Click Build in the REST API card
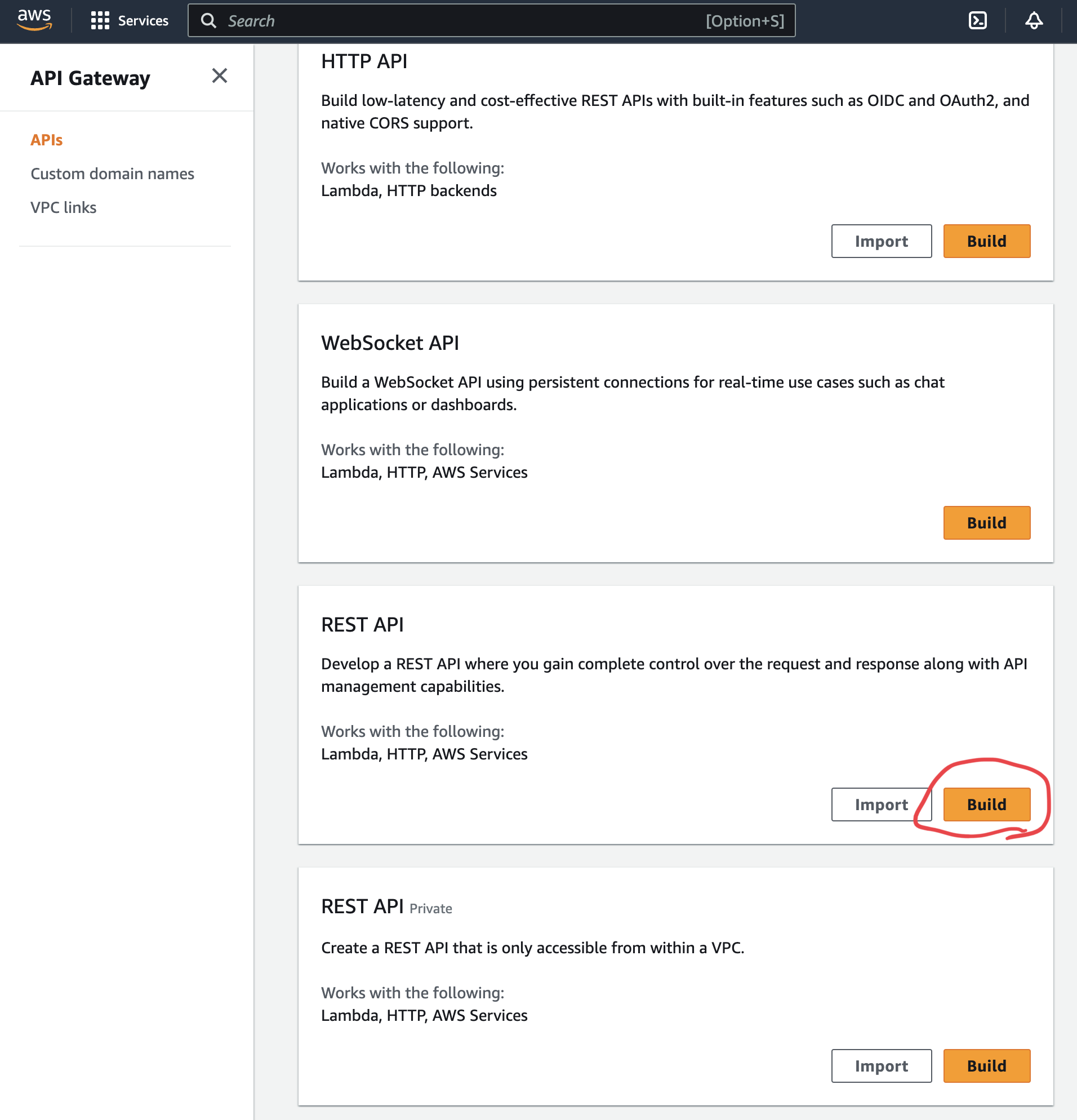This screenshot has height=1120, width=1077. 987,805
